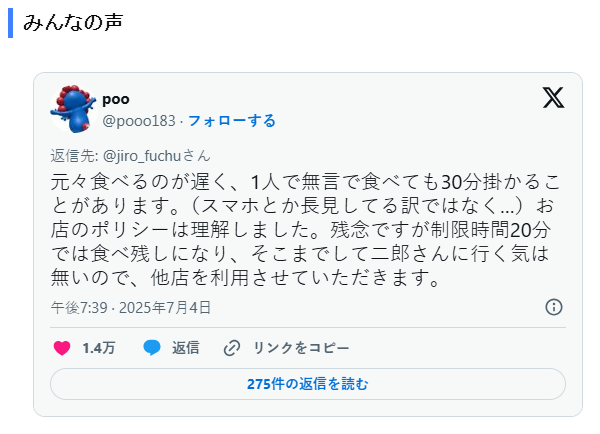Click the フォローする link

pyautogui.click(x=232, y=121)
